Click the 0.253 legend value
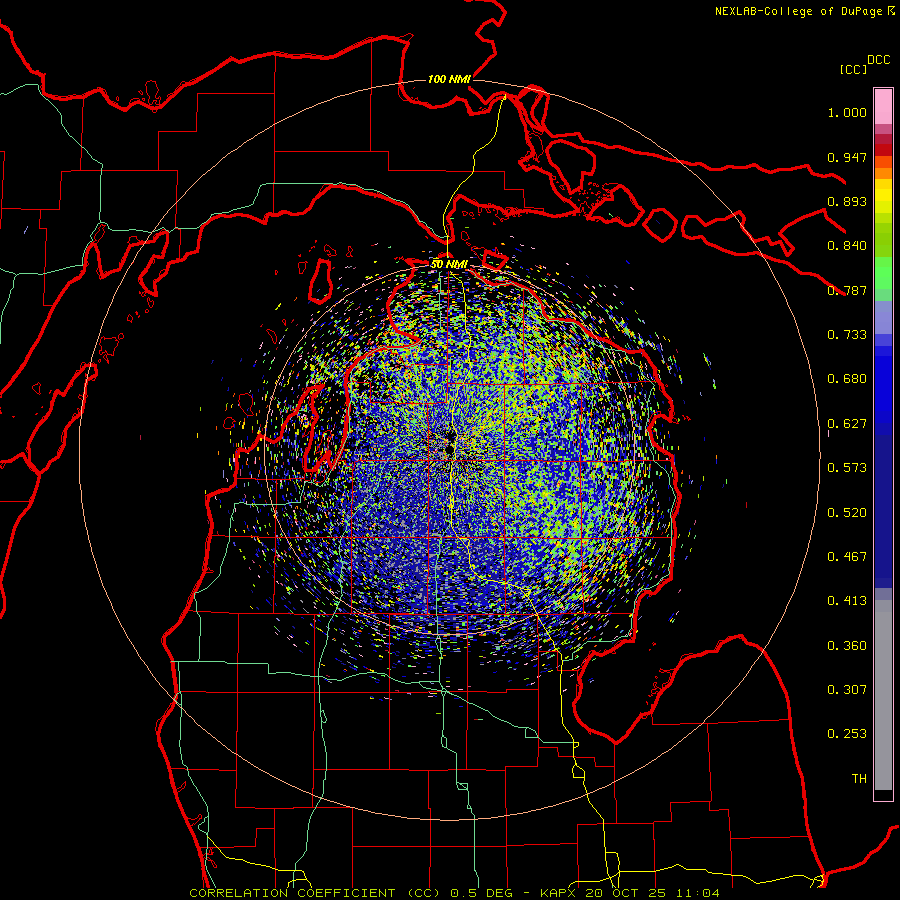This screenshot has width=900, height=900. pos(847,734)
